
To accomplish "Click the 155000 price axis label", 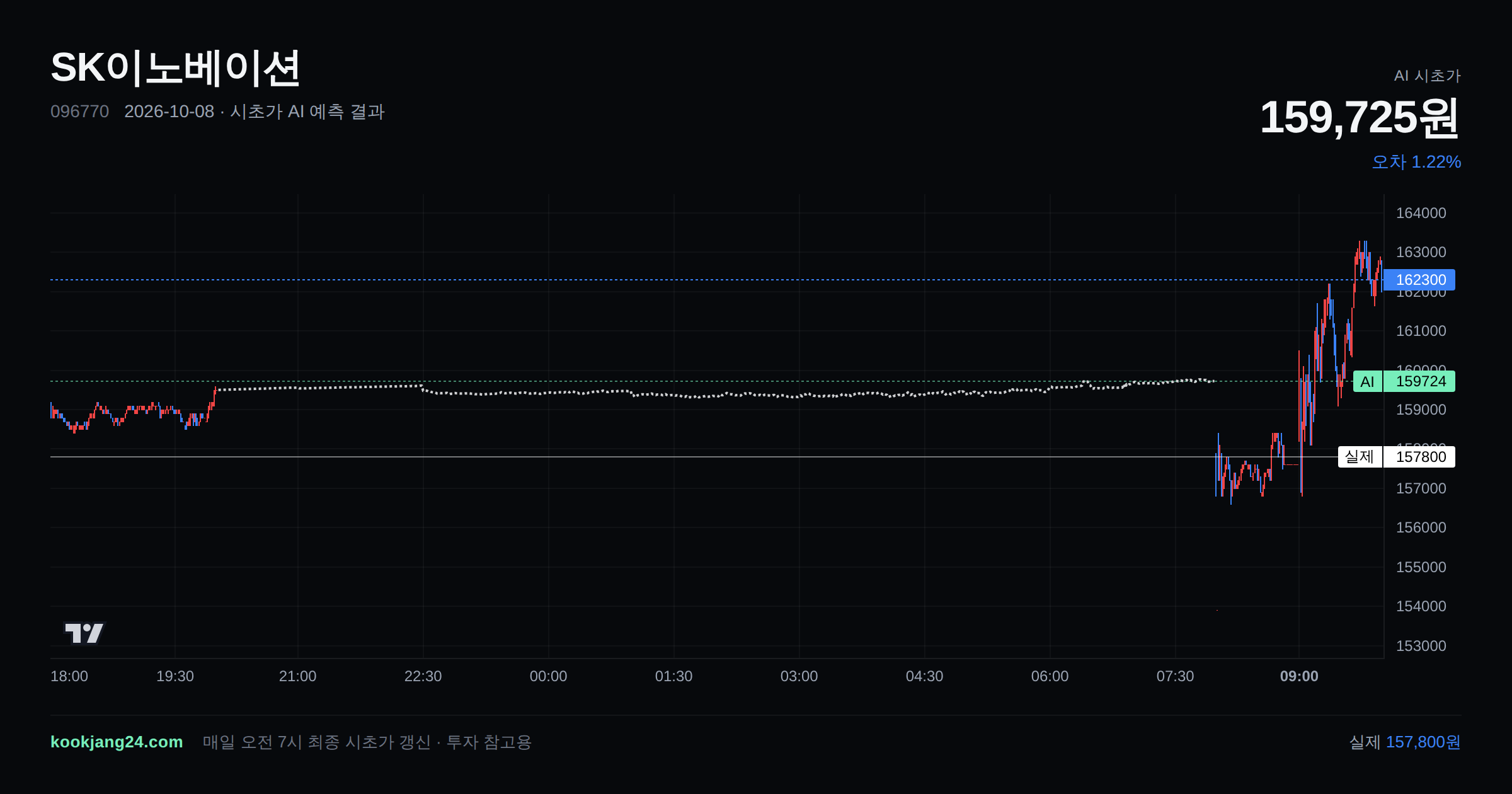I will point(1421,567).
